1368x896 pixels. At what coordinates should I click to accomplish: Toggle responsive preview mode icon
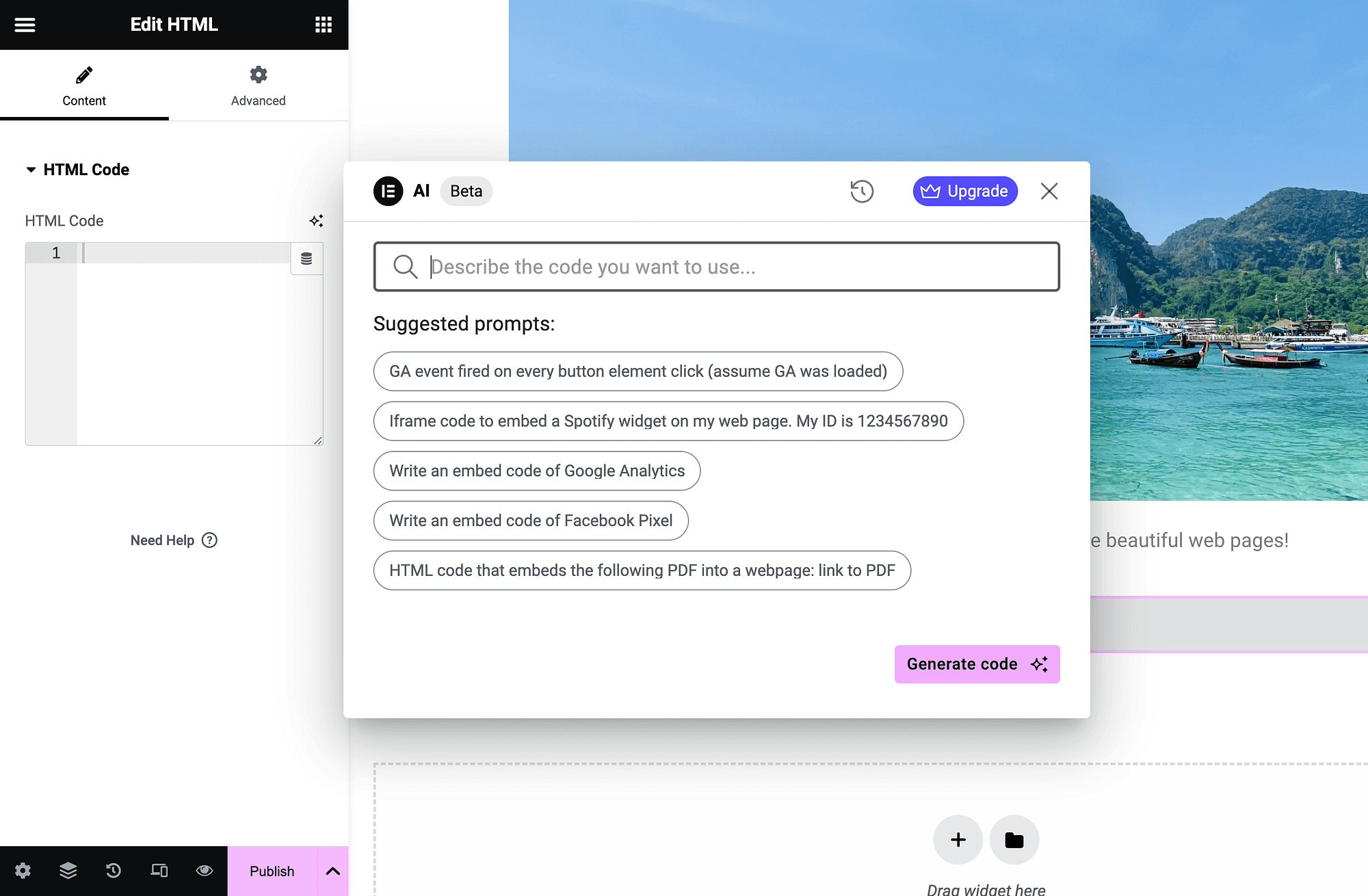159,871
